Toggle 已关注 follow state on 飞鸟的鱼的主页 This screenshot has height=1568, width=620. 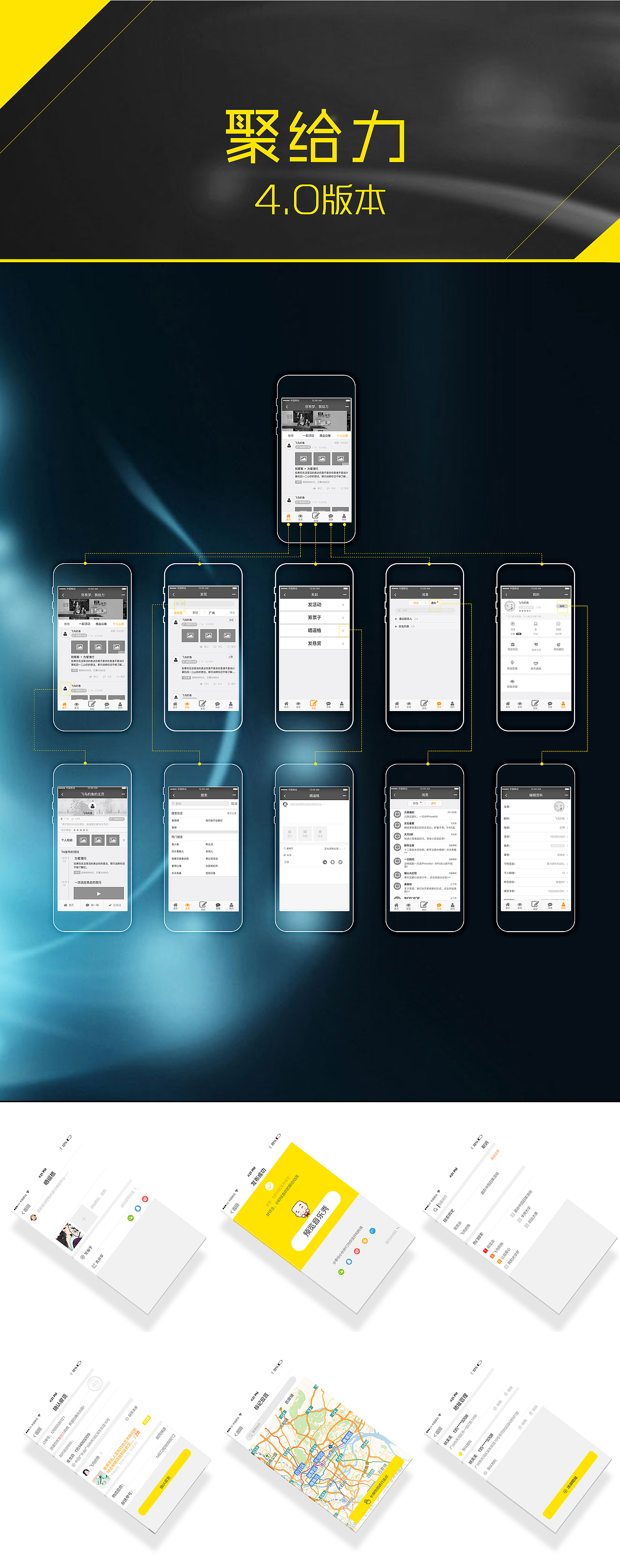[115, 905]
